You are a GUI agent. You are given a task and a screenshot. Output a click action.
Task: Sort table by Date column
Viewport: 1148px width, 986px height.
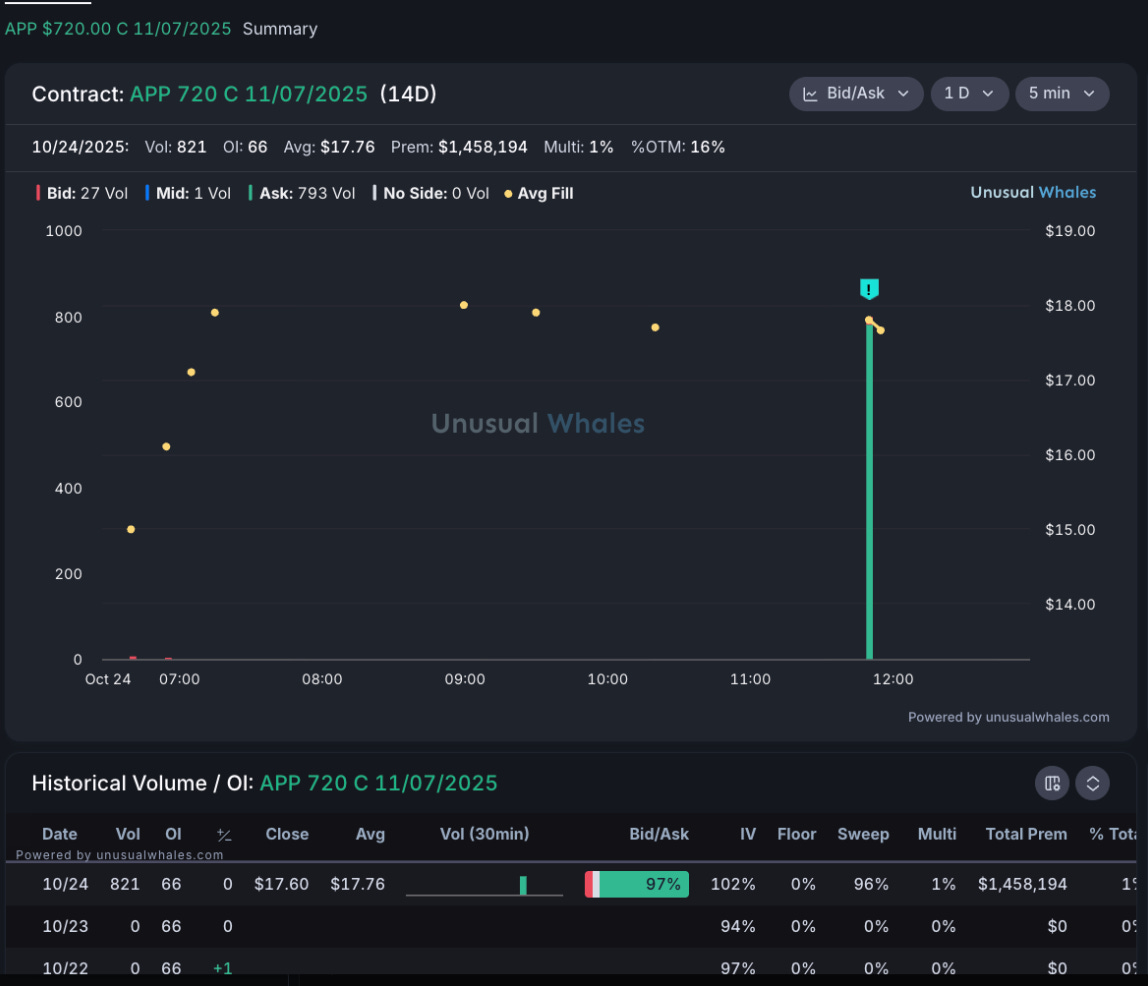(x=59, y=834)
